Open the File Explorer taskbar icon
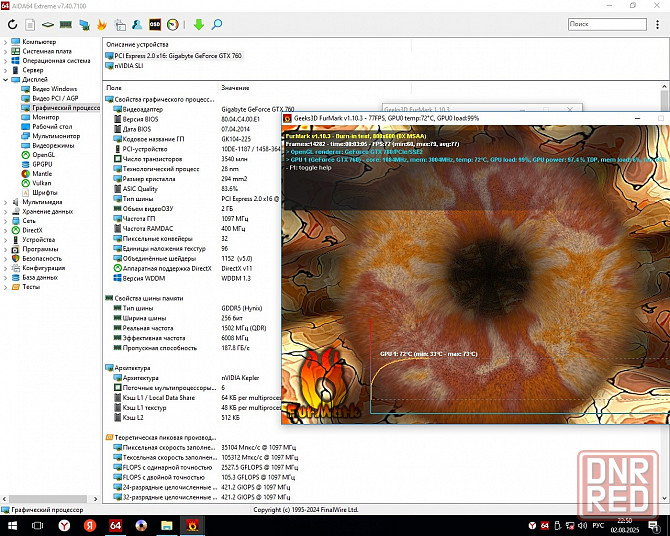 (167, 525)
